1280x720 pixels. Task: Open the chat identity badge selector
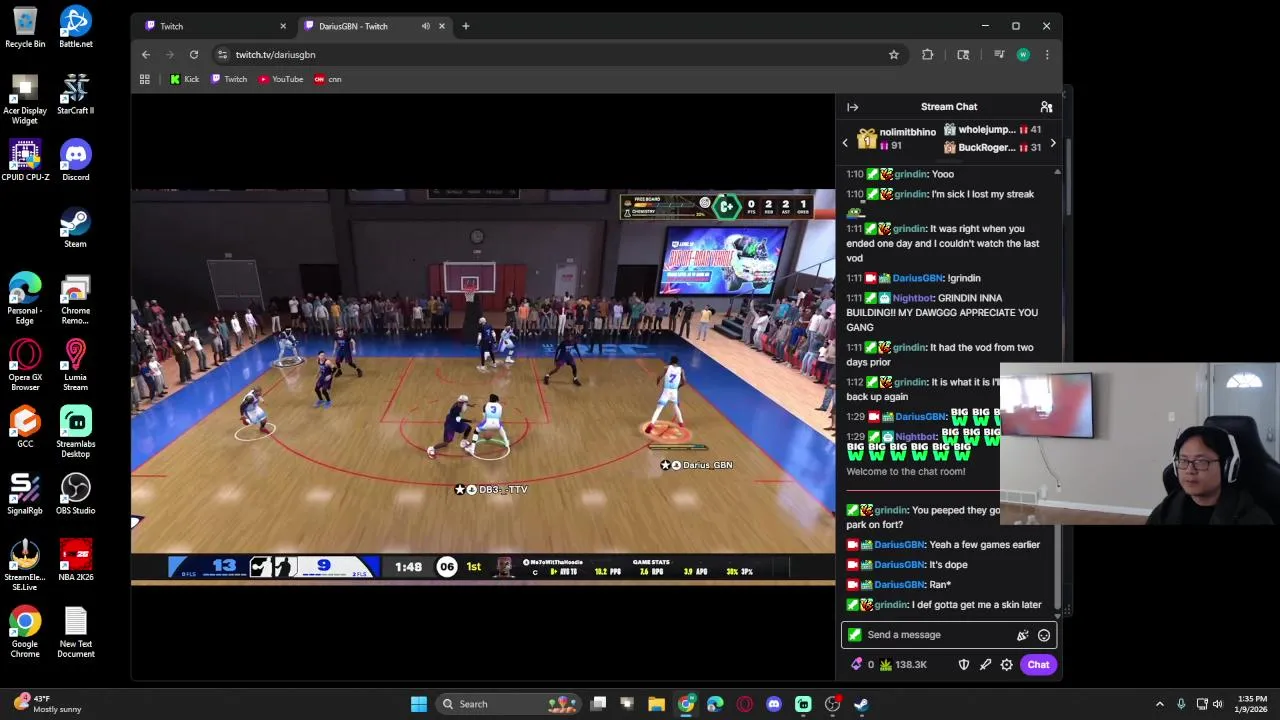click(x=854, y=635)
